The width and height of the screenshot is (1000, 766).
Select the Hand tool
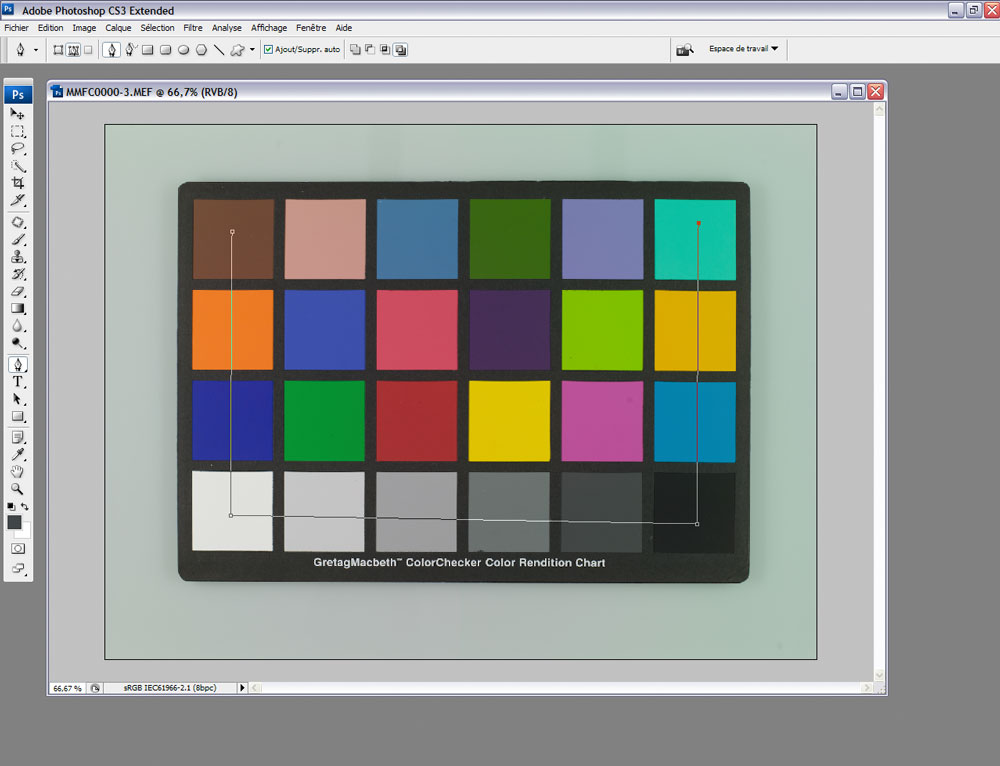click(17, 472)
